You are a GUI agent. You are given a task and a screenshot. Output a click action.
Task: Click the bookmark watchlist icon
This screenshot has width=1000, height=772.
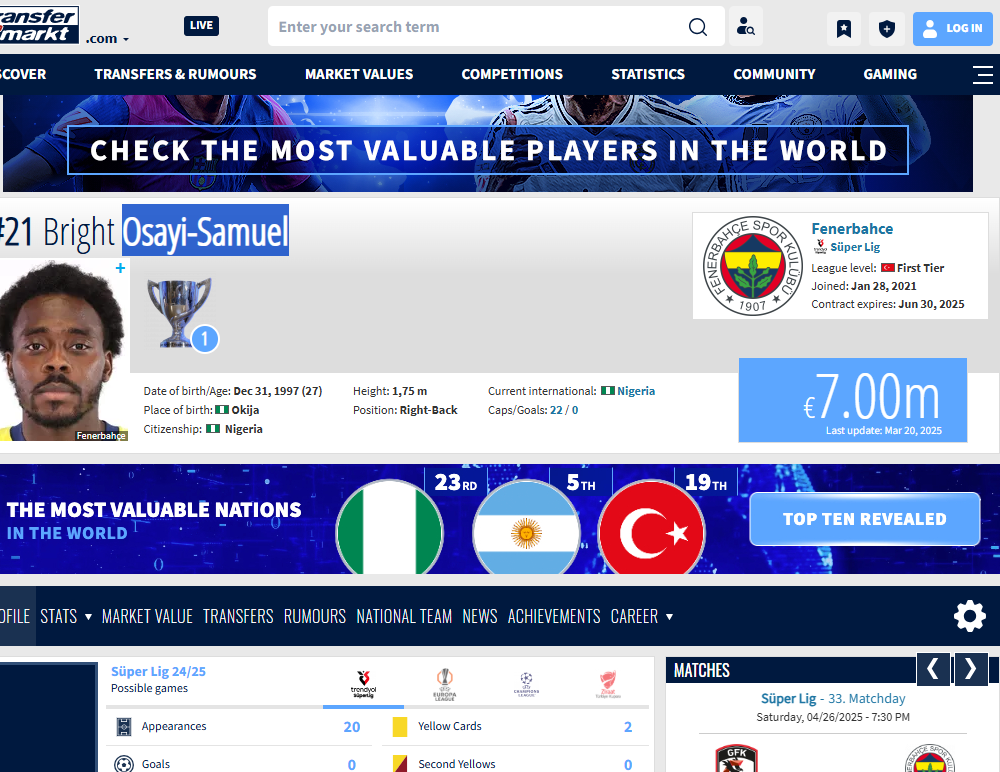[x=843, y=29]
